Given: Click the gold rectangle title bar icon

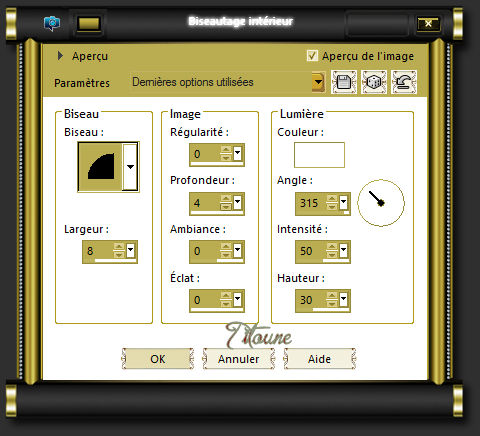Looking at the screenshot, I should tap(89, 24).
